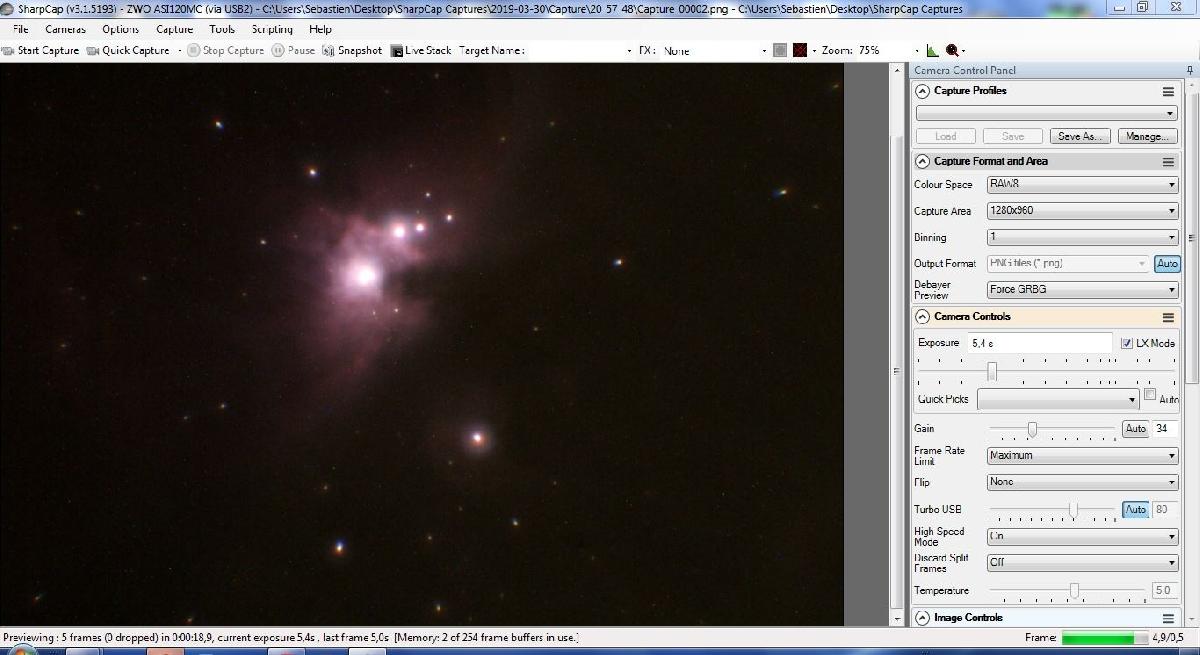Open the Quick Capture dropdown arrow
1200x655 pixels.
(179, 50)
